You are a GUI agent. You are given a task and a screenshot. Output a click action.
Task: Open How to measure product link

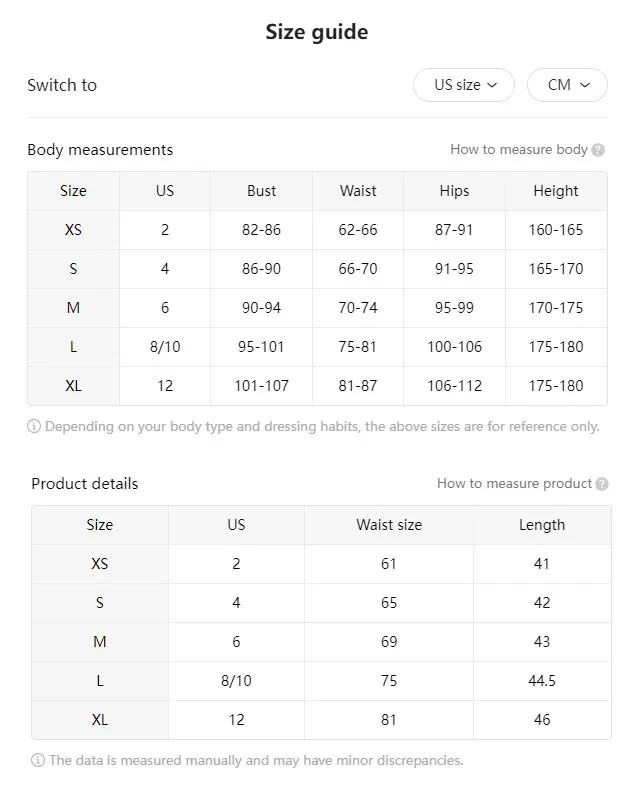coord(514,484)
